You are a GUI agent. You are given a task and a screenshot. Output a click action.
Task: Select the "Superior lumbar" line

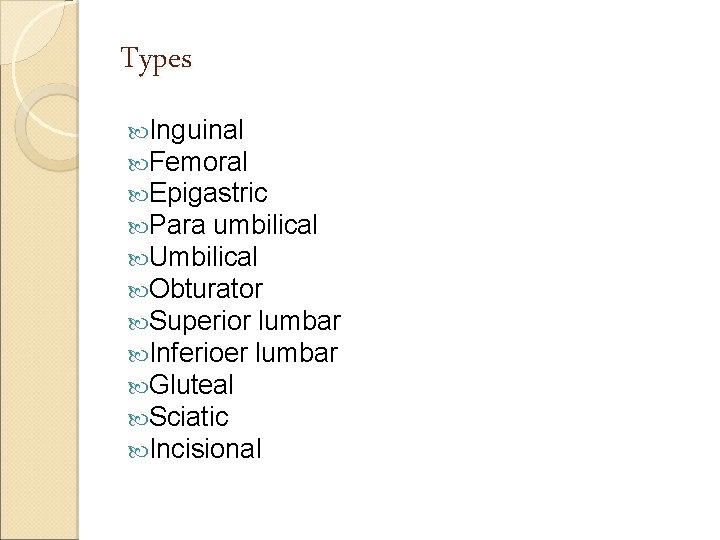247,322
